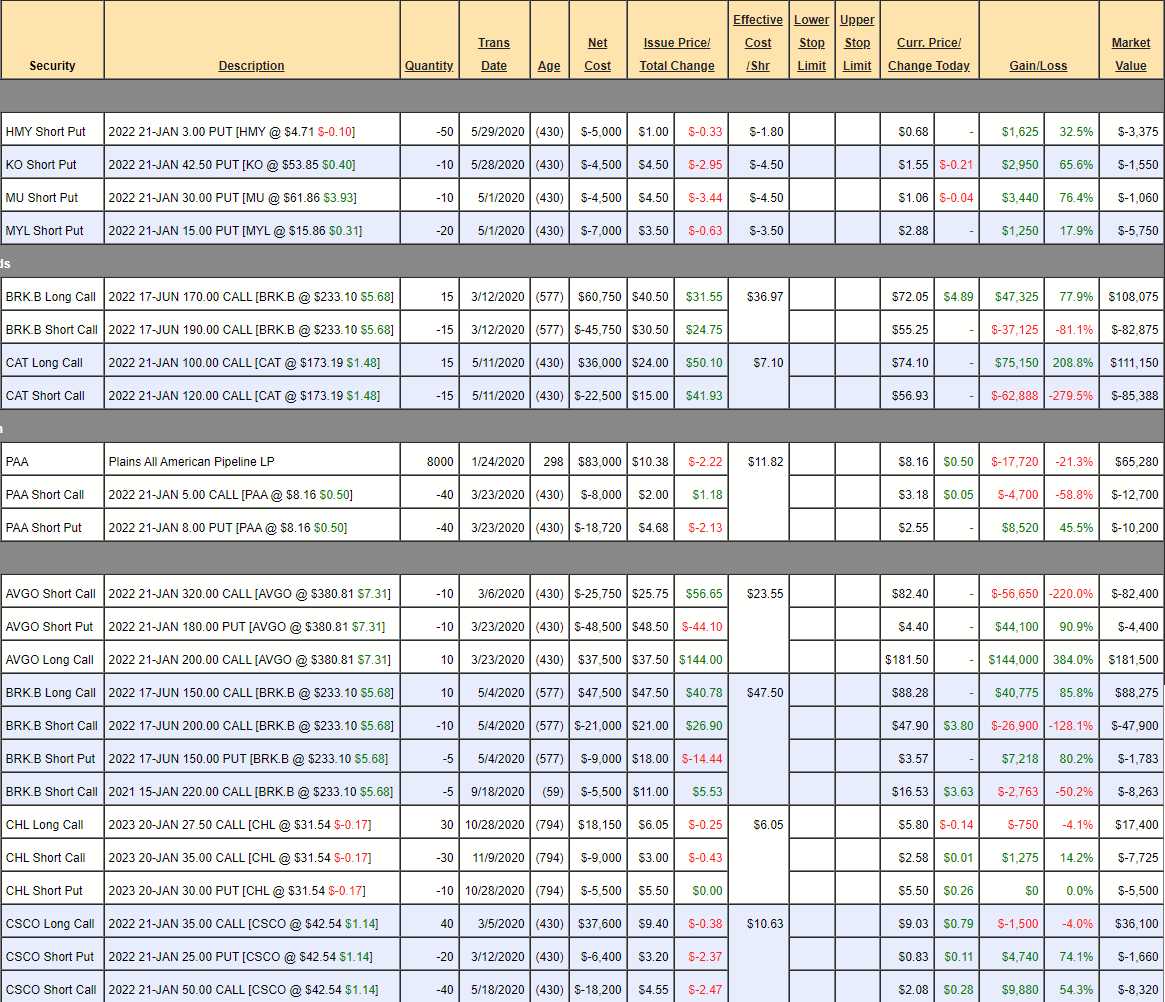Select the CSCO Short Put security cell

click(x=50, y=957)
